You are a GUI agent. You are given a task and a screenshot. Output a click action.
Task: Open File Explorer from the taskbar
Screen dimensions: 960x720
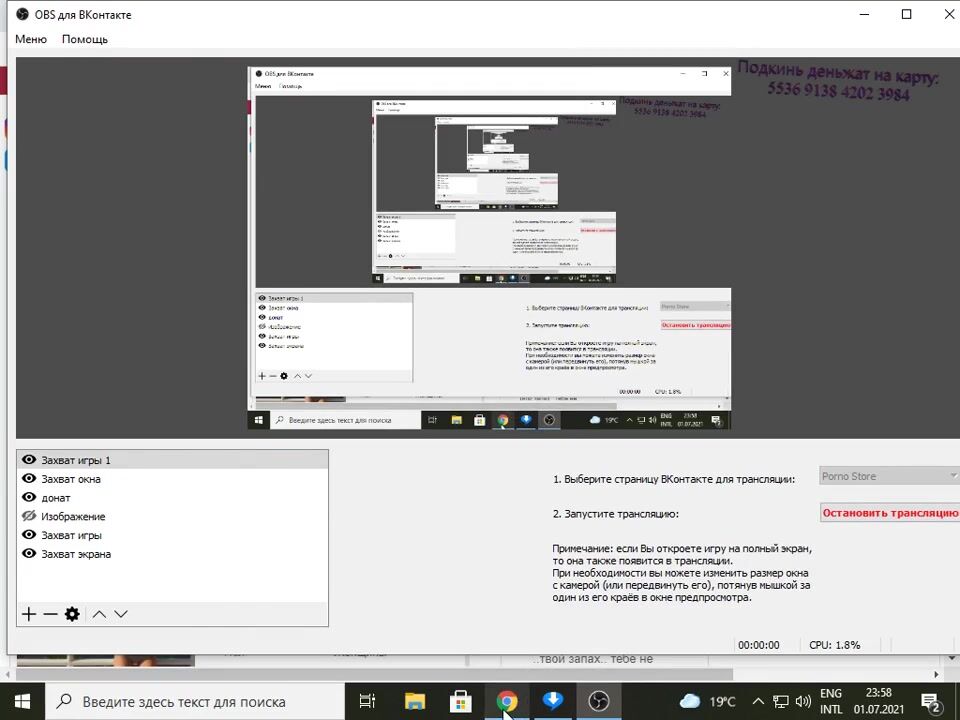coord(415,701)
